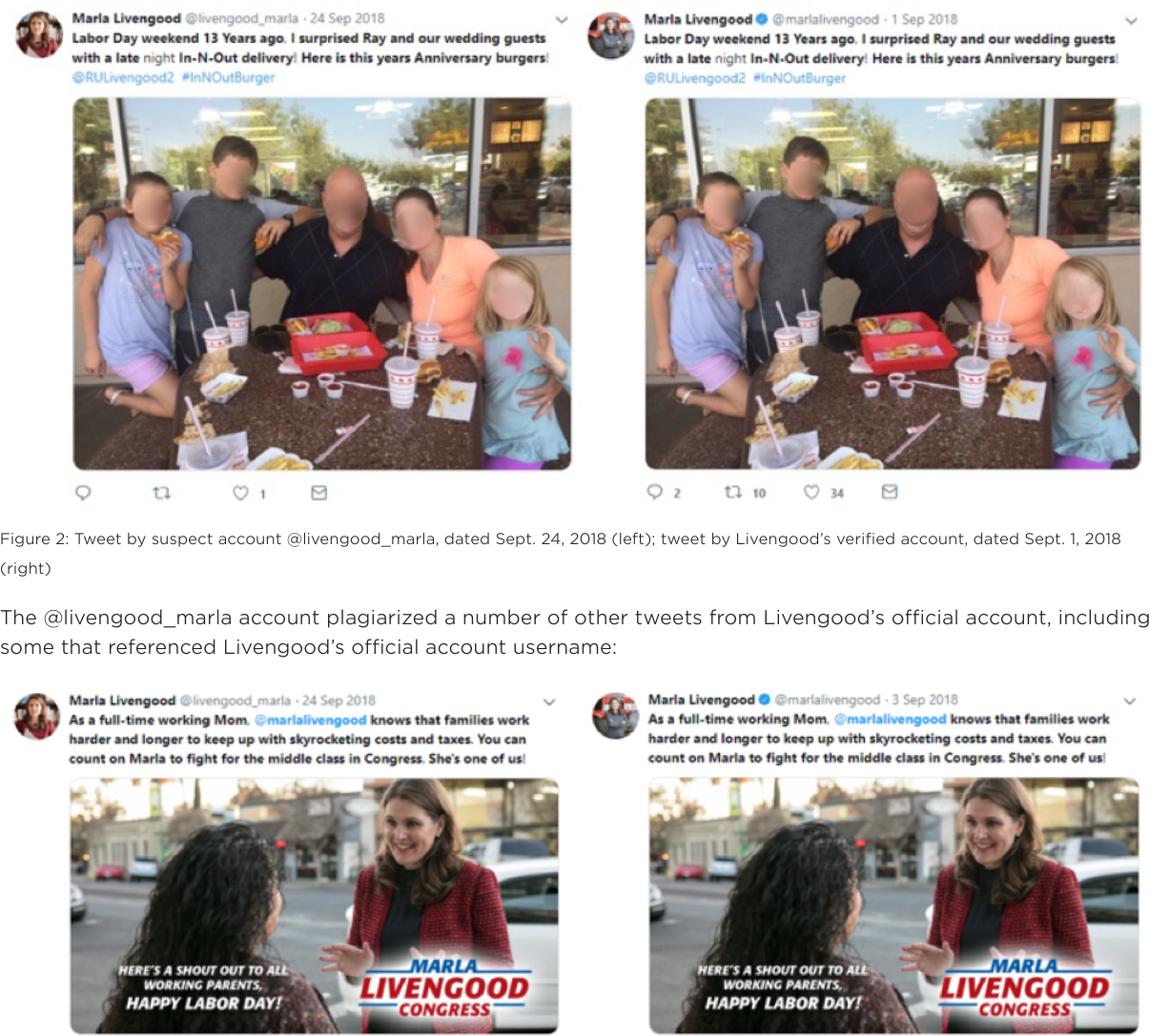Open family burger photo in left tweet
This screenshot has height=1036, width=1149.
coord(322,284)
